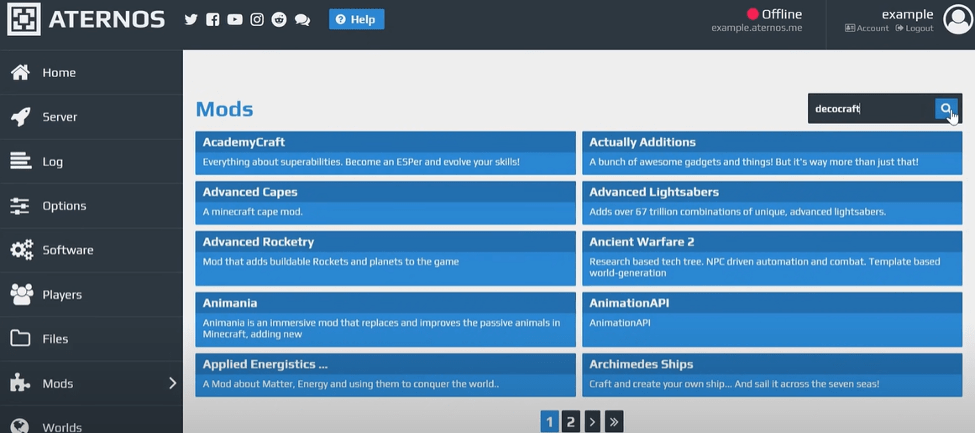Select page 1 in pagination

tap(549, 422)
